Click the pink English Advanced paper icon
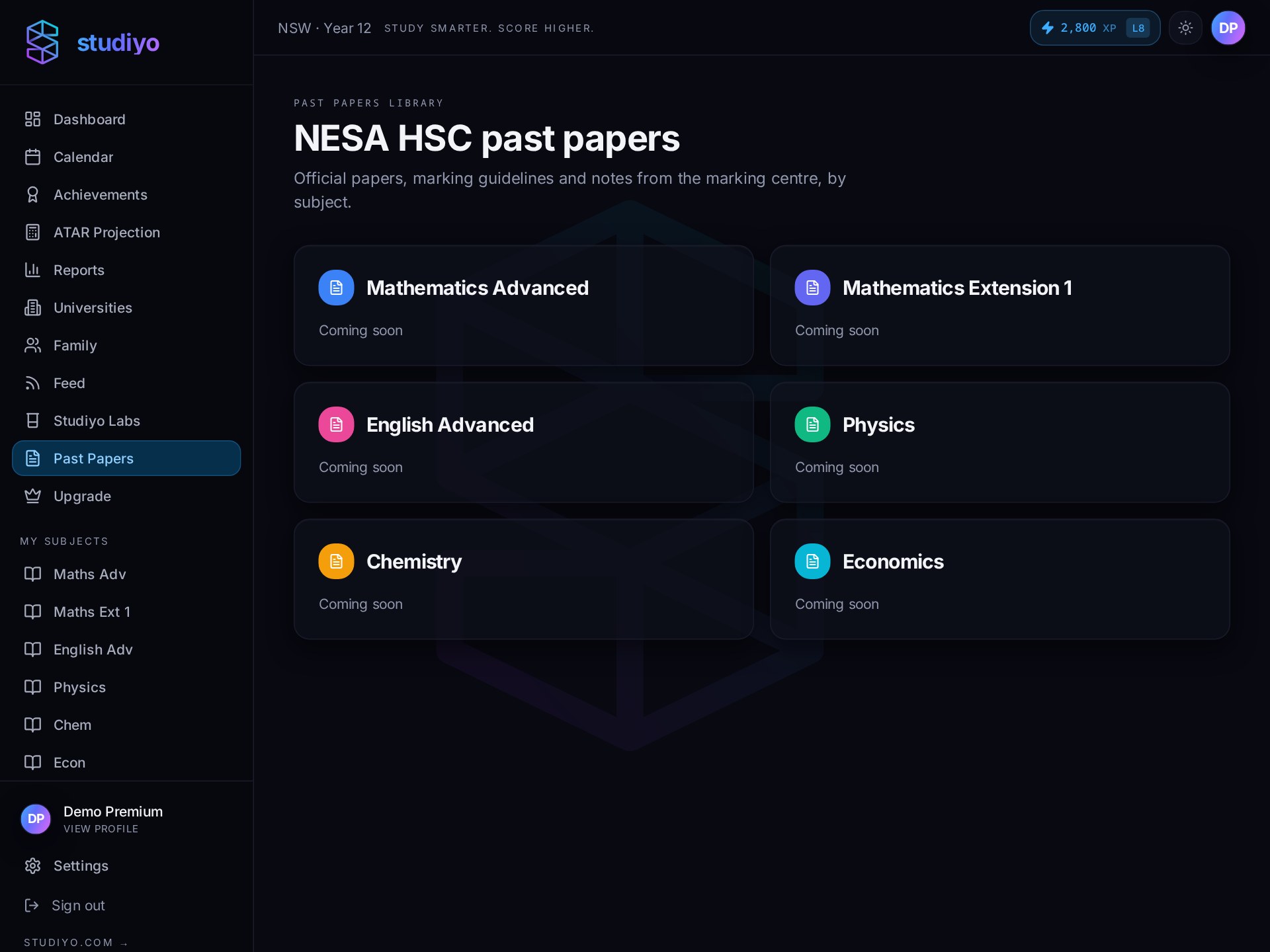Viewport: 1270px width, 952px height. [336, 424]
